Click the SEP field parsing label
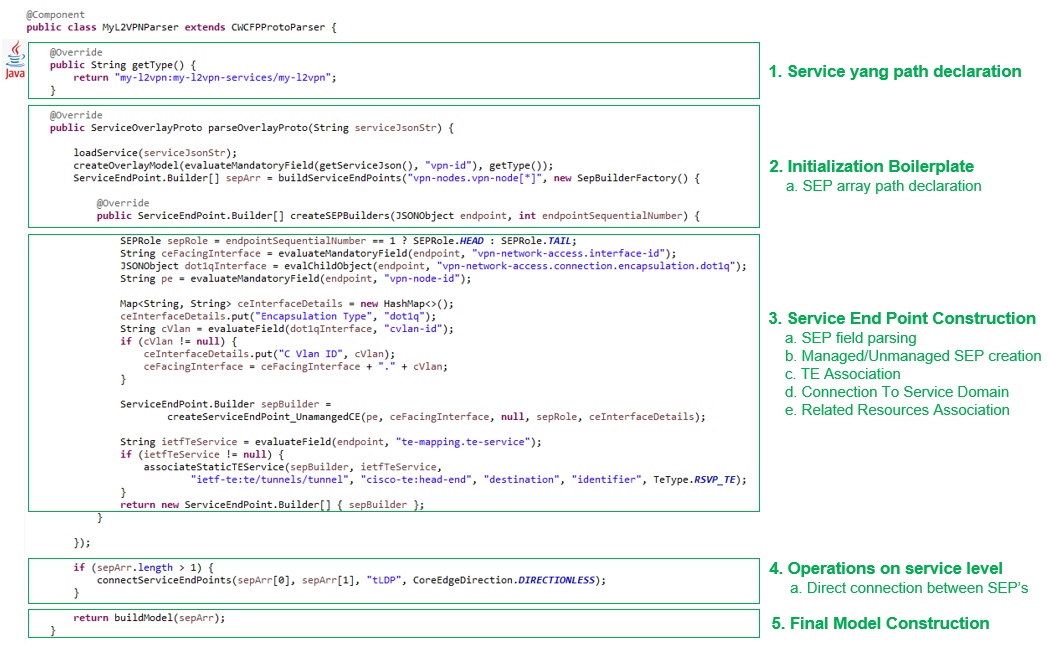The image size is (1049, 645). click(850, 339)
